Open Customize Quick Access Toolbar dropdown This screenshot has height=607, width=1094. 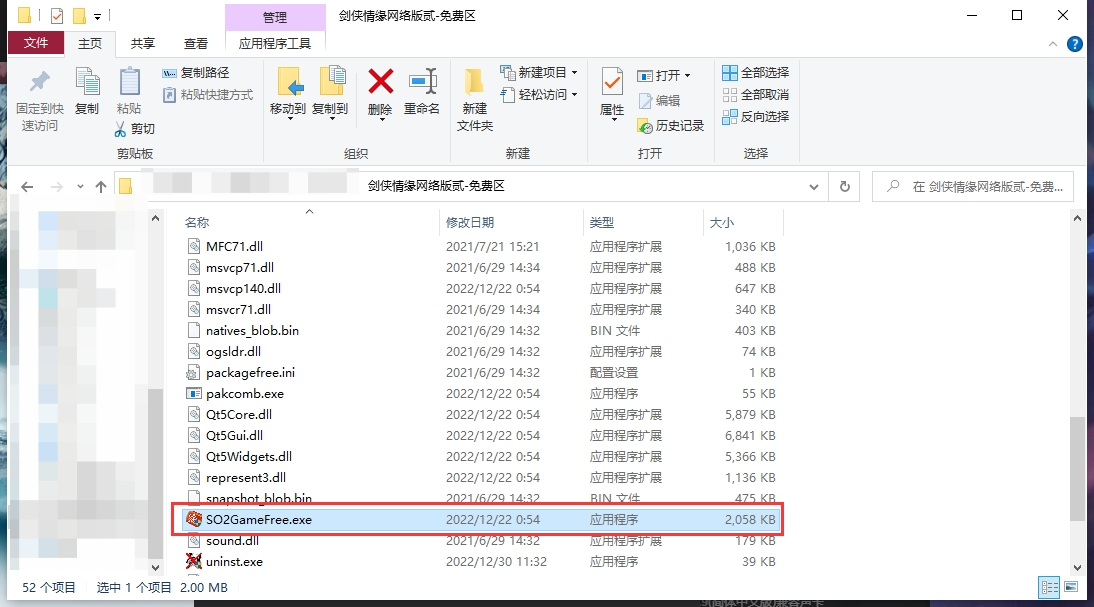tap(98, 16)
